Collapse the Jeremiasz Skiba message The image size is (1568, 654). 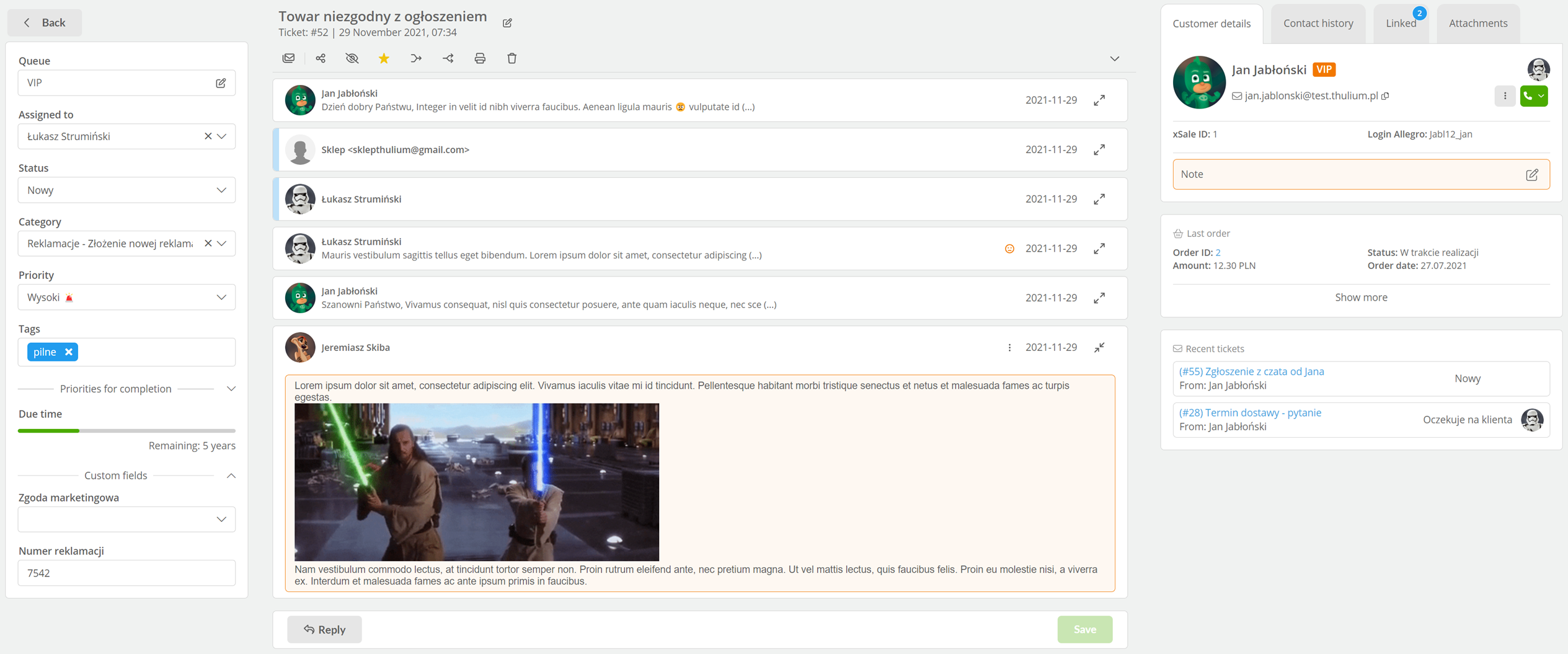[x=1099, y=348]
